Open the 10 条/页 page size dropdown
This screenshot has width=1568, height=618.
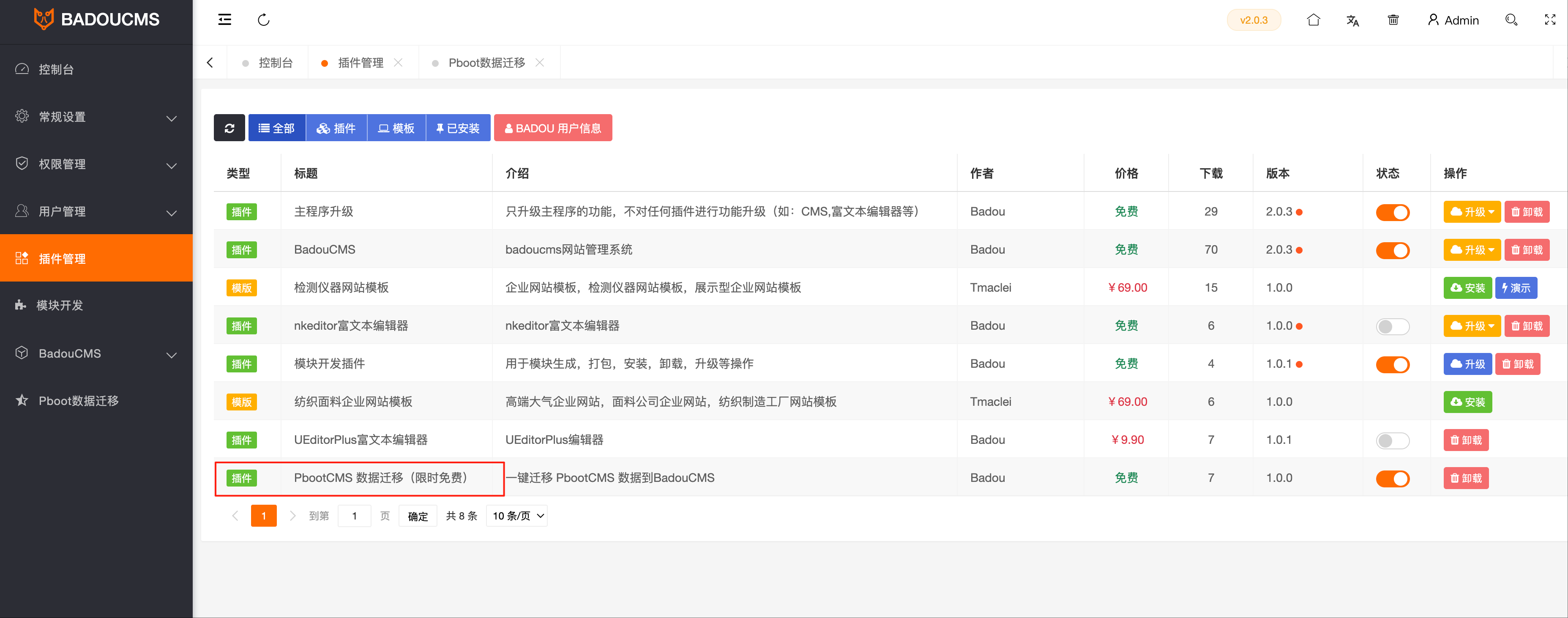click(x=517, y=516)
